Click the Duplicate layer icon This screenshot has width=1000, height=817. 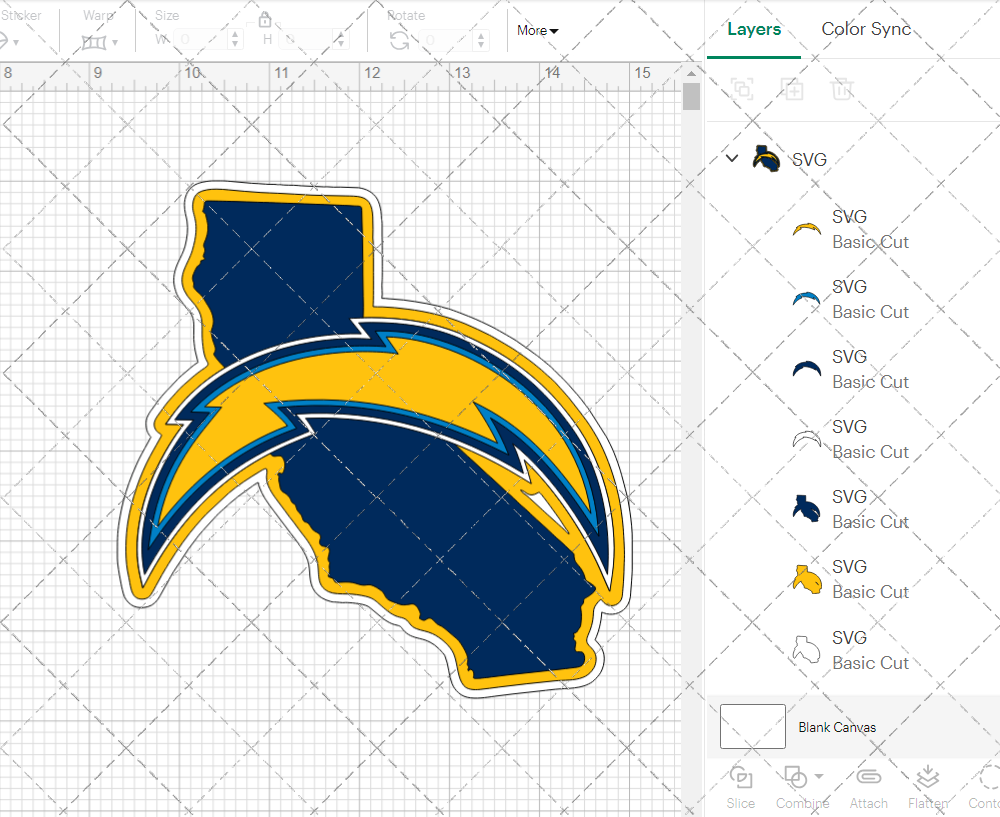(x=792, y=89)
